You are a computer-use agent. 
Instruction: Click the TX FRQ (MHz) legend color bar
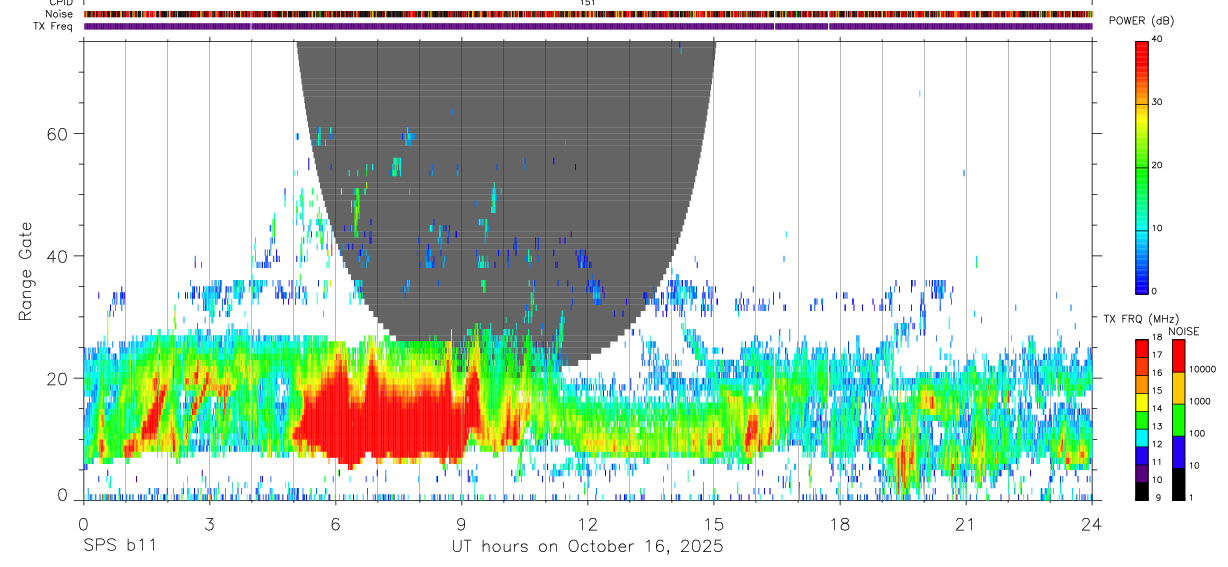pos(1142,419)
